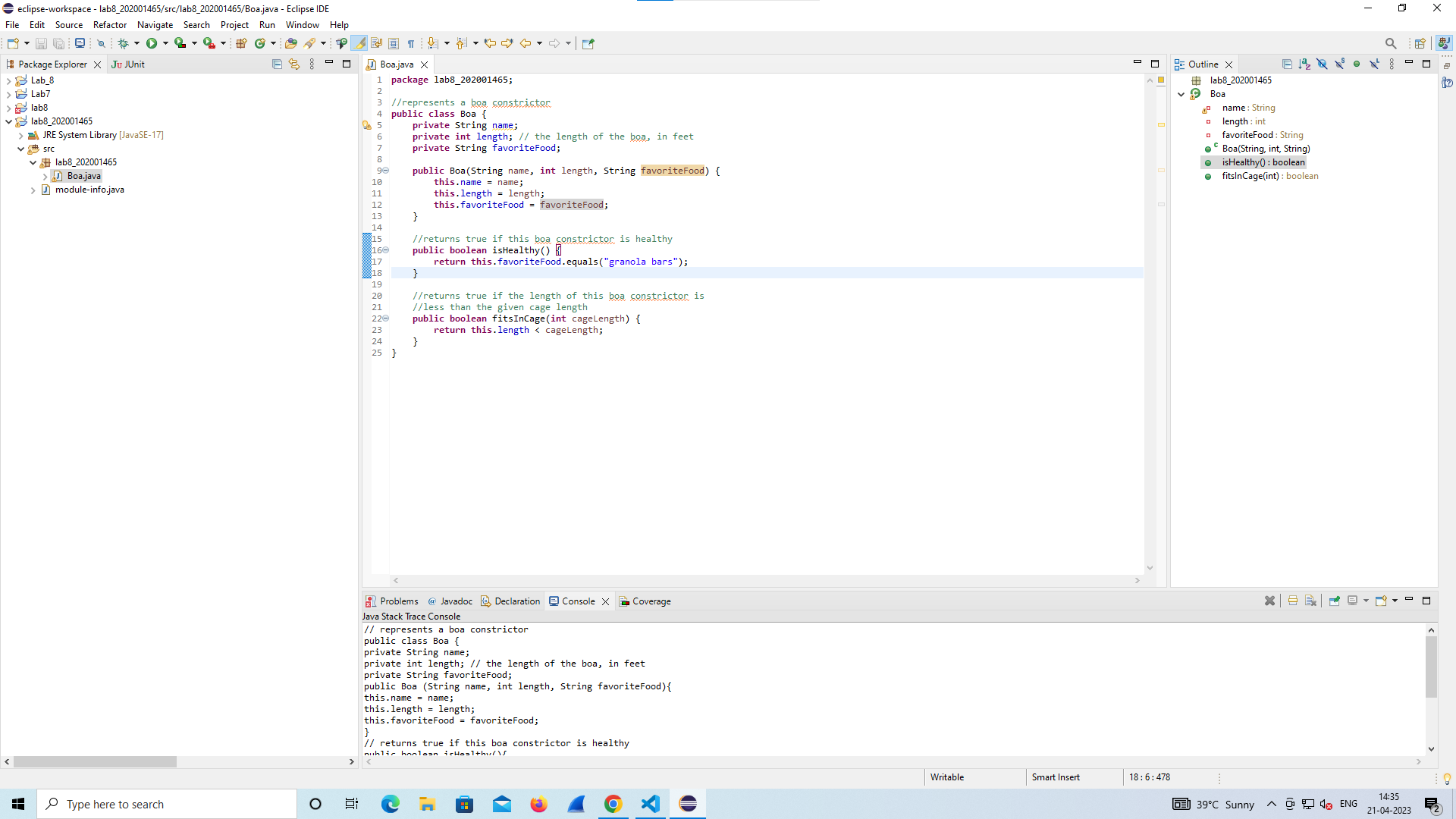Collapse the Boa class in Outline
The image size is (1456, 819).
1181,94
